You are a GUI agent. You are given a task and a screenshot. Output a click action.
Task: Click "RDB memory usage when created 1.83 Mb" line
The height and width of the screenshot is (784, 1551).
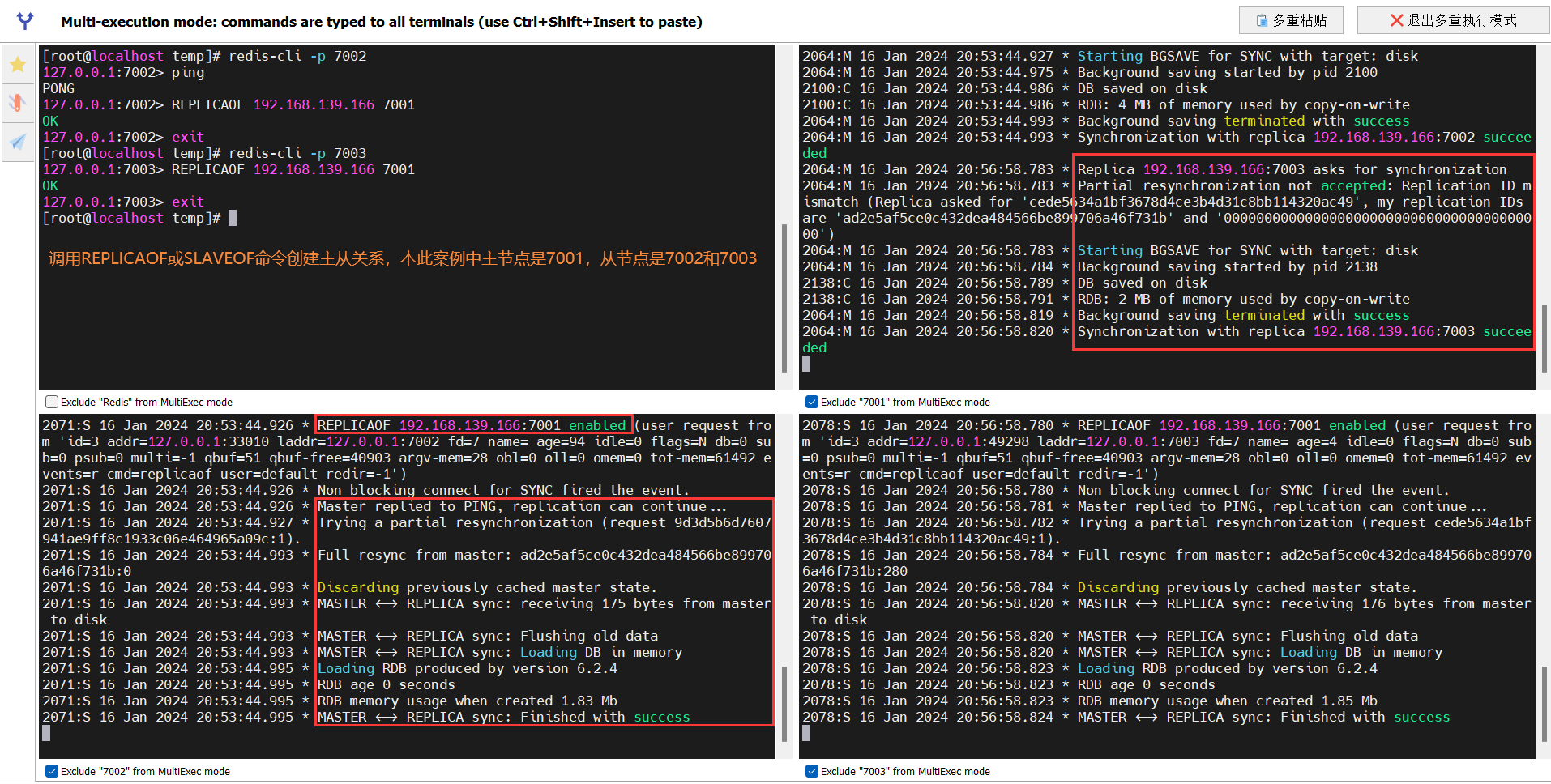(x=467, y=701)
